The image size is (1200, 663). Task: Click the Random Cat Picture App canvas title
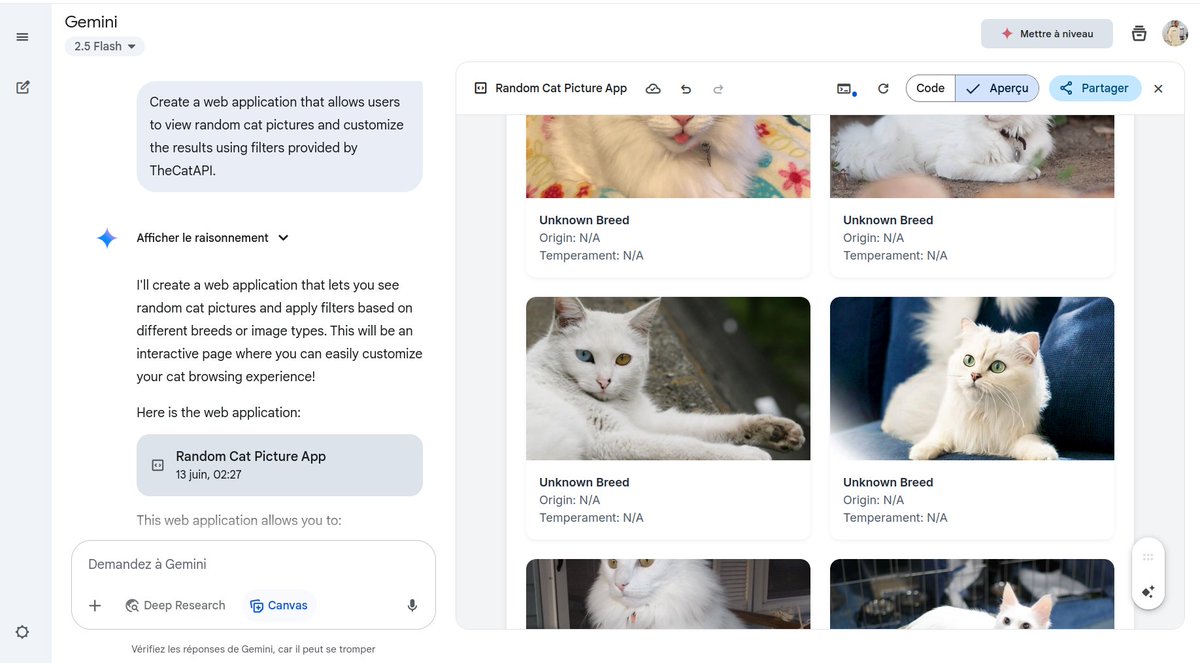561,88
